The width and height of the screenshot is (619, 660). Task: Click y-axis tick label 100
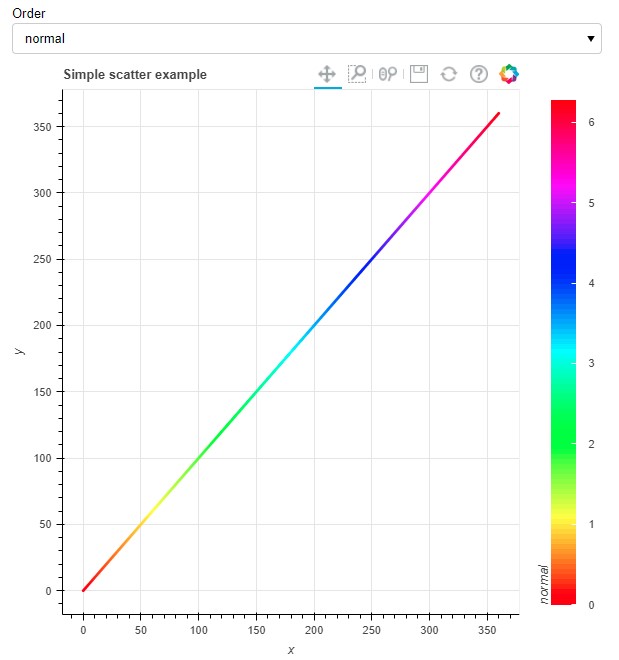click(x=43, y=458)
